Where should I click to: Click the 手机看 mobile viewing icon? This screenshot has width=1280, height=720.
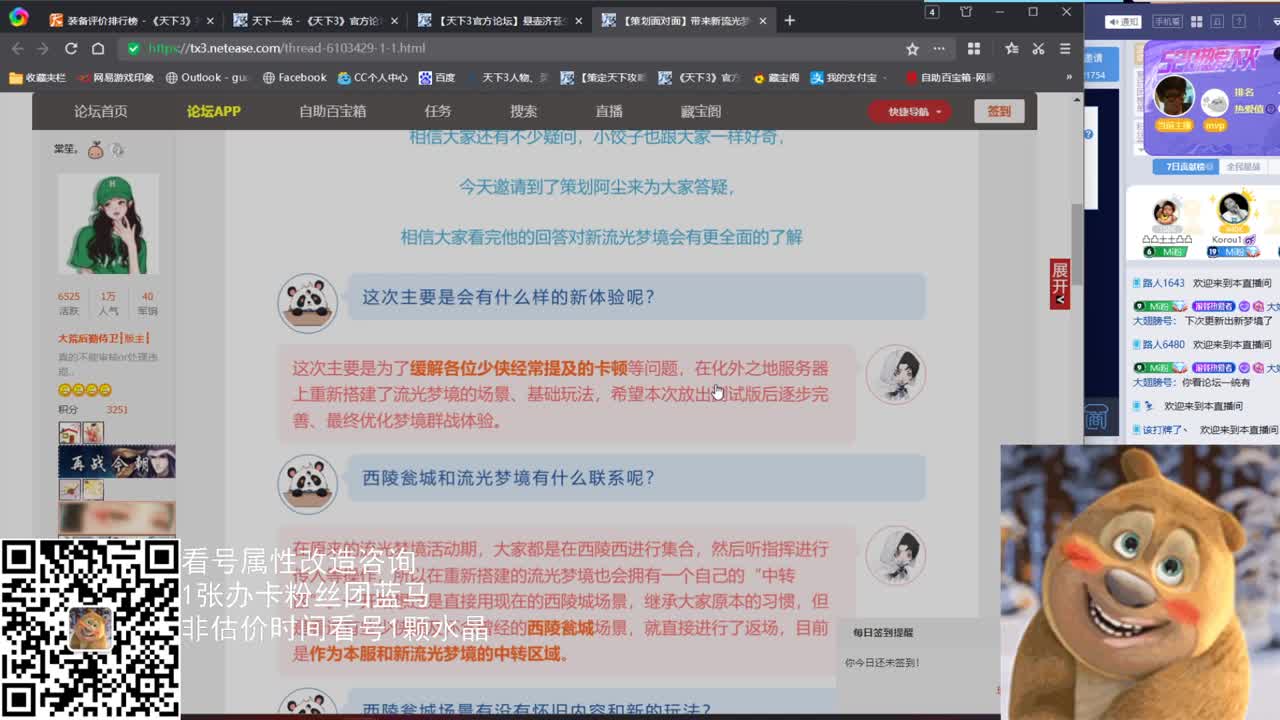(1166, 20)
